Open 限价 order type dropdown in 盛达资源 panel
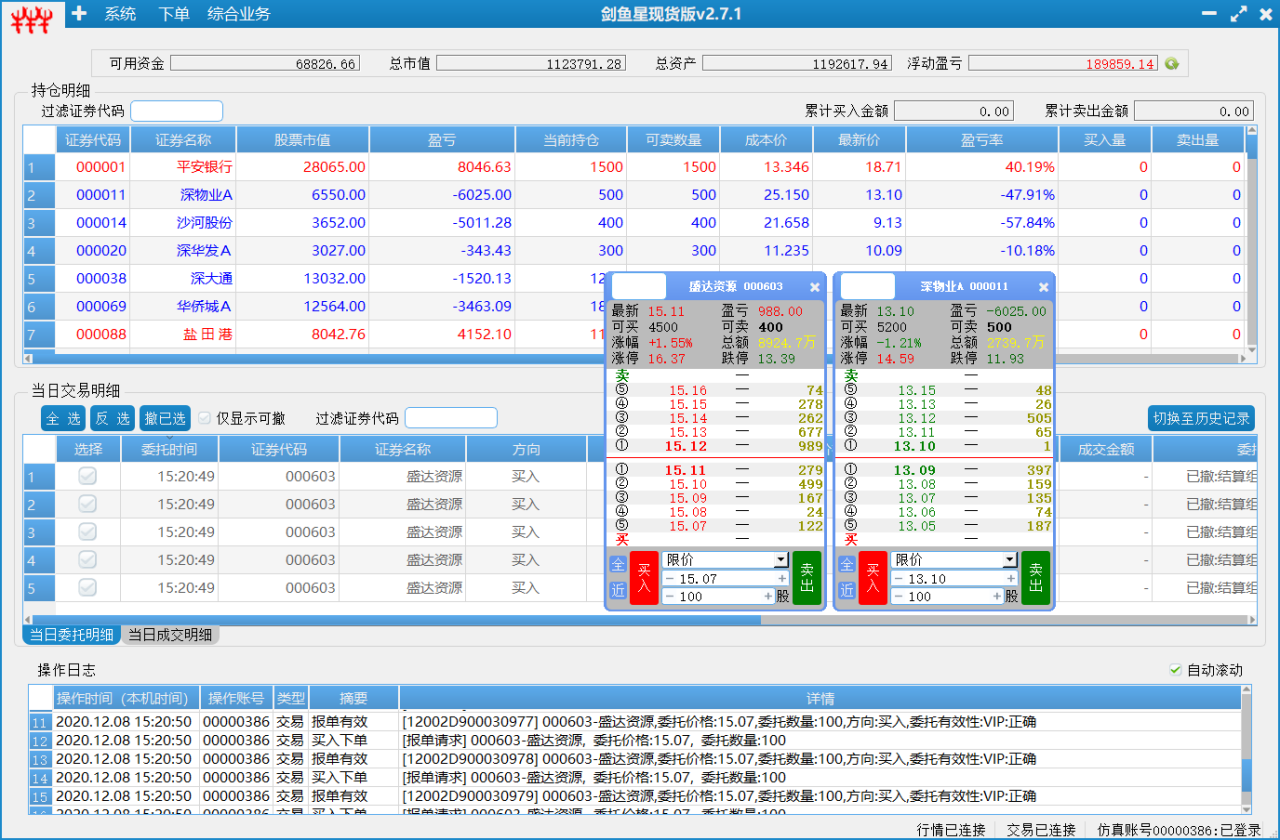Screen dimensions: 1280x840 780,560
